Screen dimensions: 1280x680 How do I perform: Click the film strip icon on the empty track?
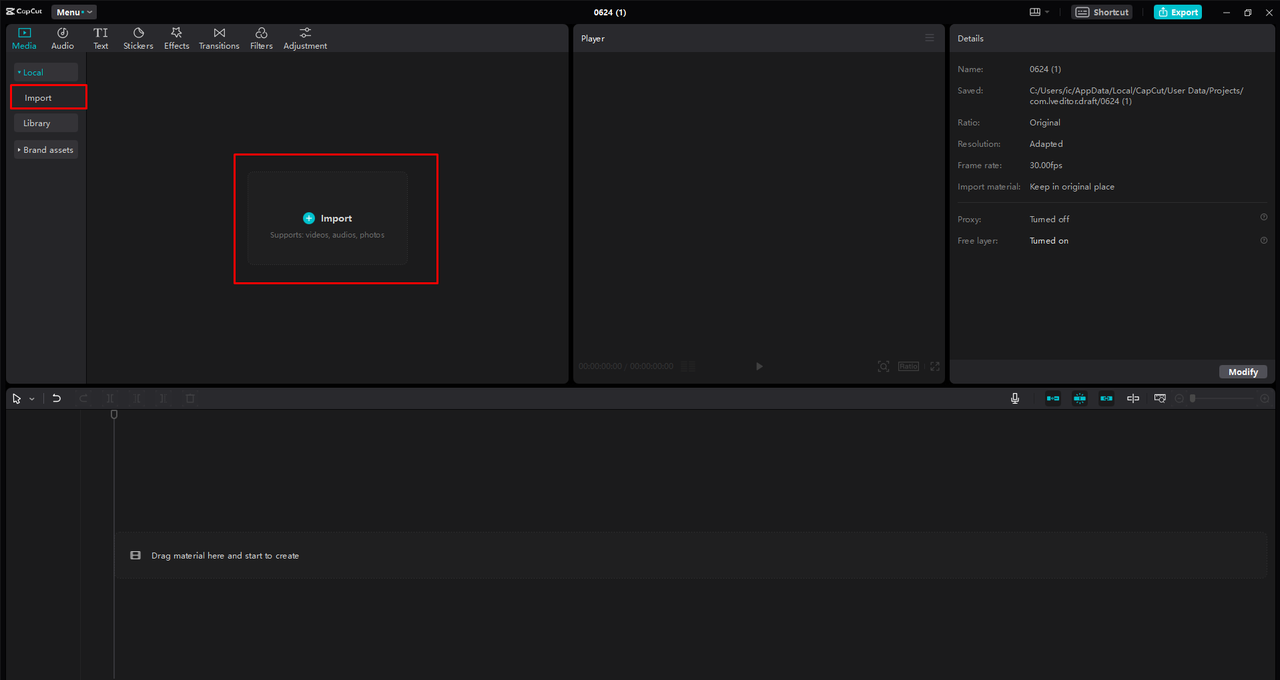pos(135,555)
